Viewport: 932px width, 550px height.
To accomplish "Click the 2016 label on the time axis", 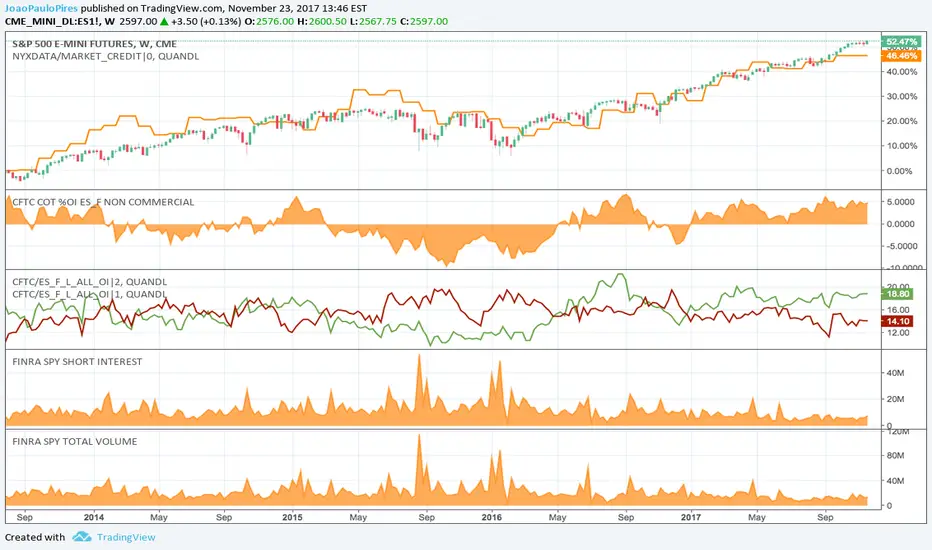I will (x=492, y=517).
